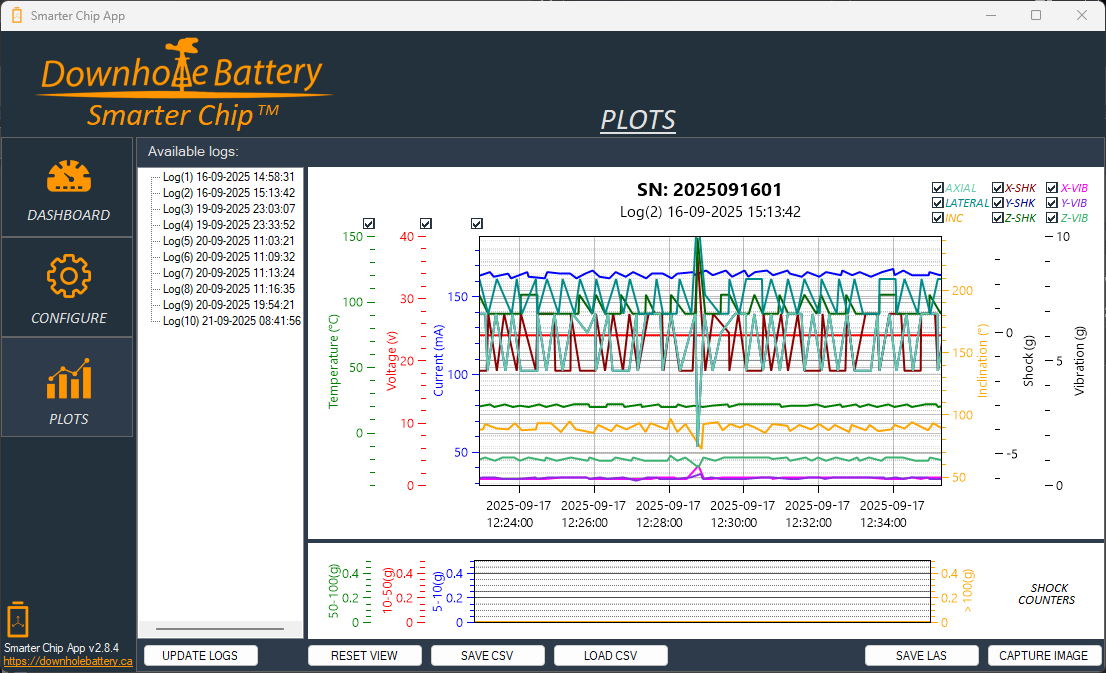Viewport: 1106px width, 673px height.
Task: Uncheck the AXIAL plot checkbox
Action: tap(938, 187)
